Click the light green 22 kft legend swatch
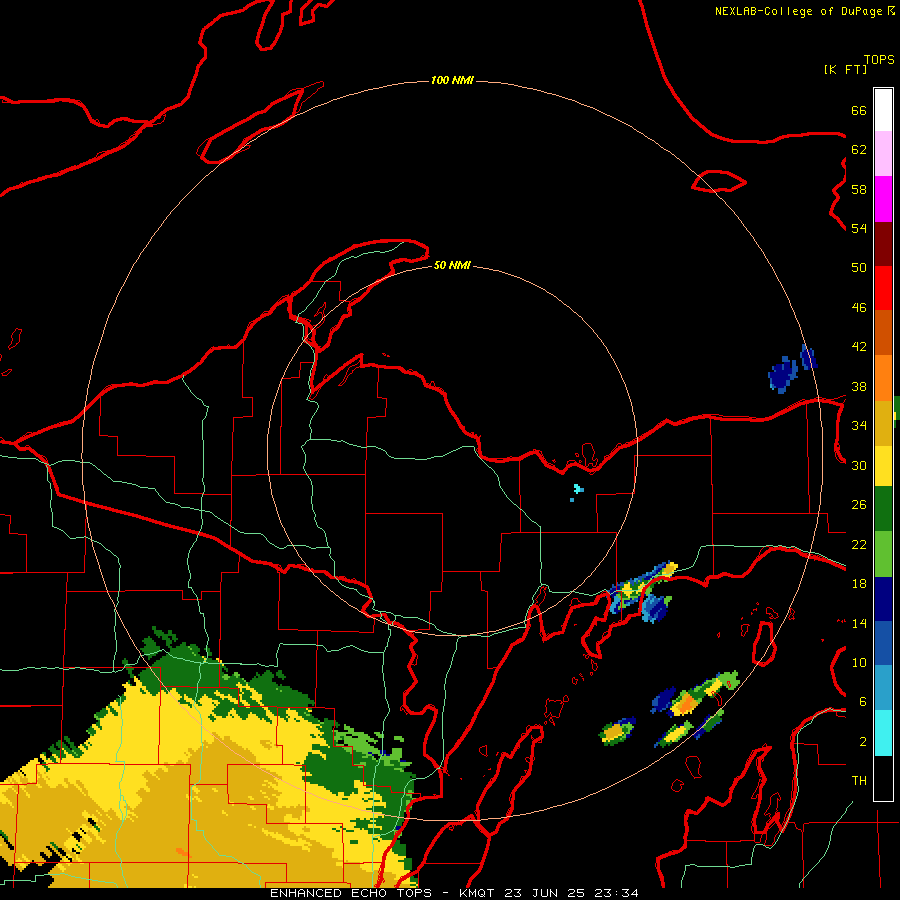The width and height of the screenshot is (900, 900). 883,554
